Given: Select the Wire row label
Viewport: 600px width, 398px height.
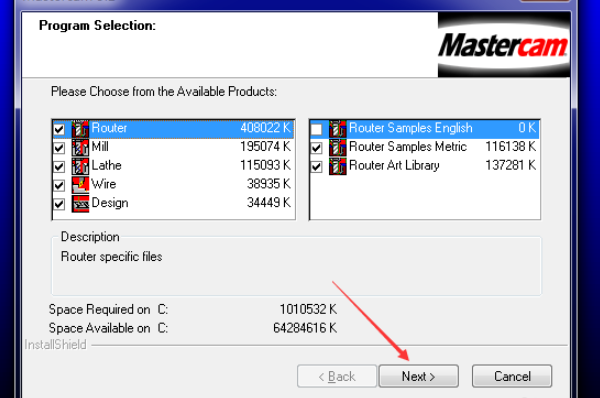Looking at the screenshot, I should point(104,184).
